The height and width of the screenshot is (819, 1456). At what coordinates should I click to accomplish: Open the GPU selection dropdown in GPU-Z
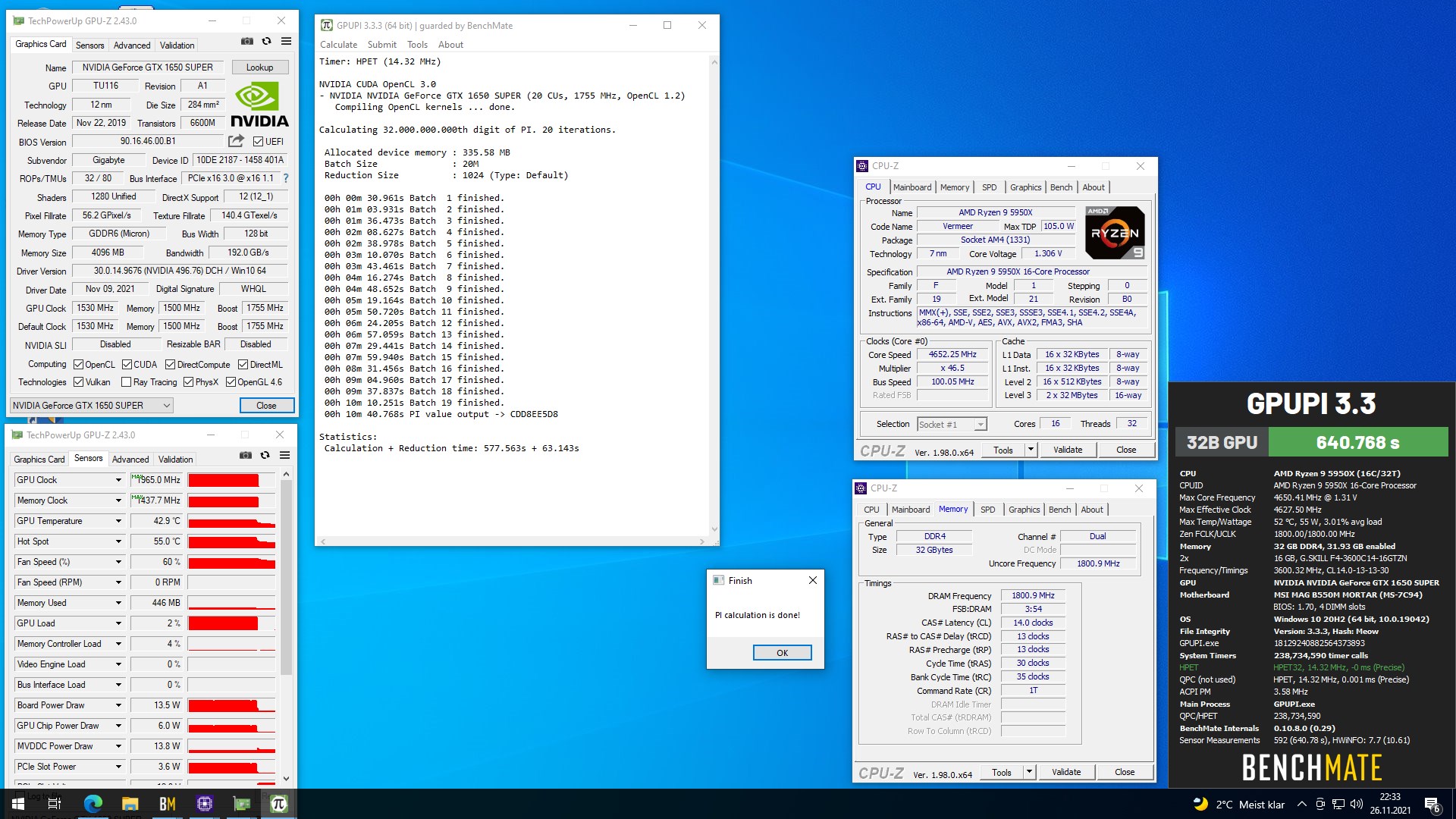tap(91, 406)
